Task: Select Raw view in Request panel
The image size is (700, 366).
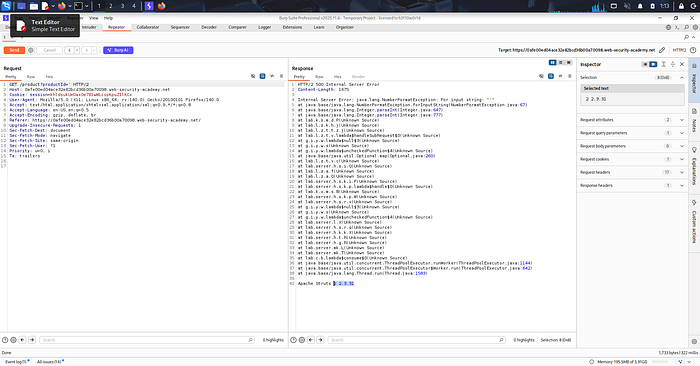Action: click(31, 77)
